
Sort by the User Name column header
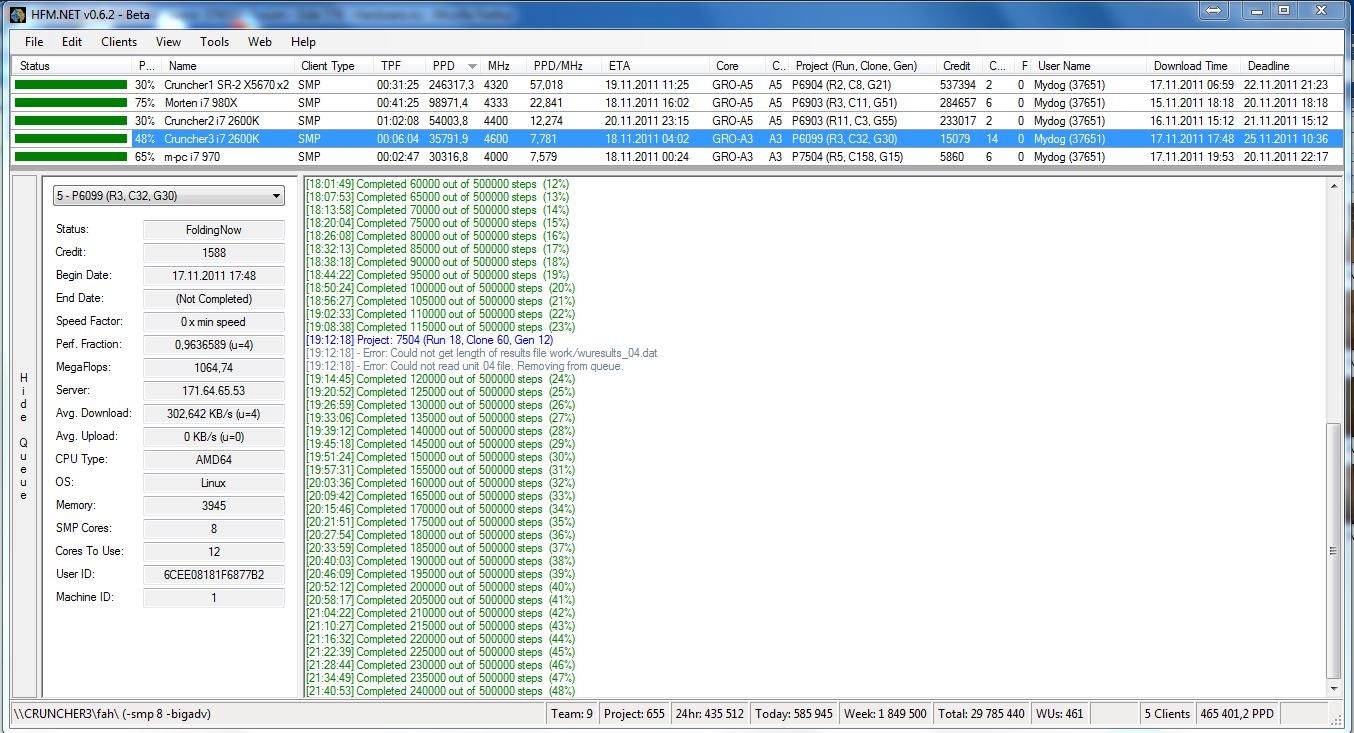click(x=1089, y=66)
